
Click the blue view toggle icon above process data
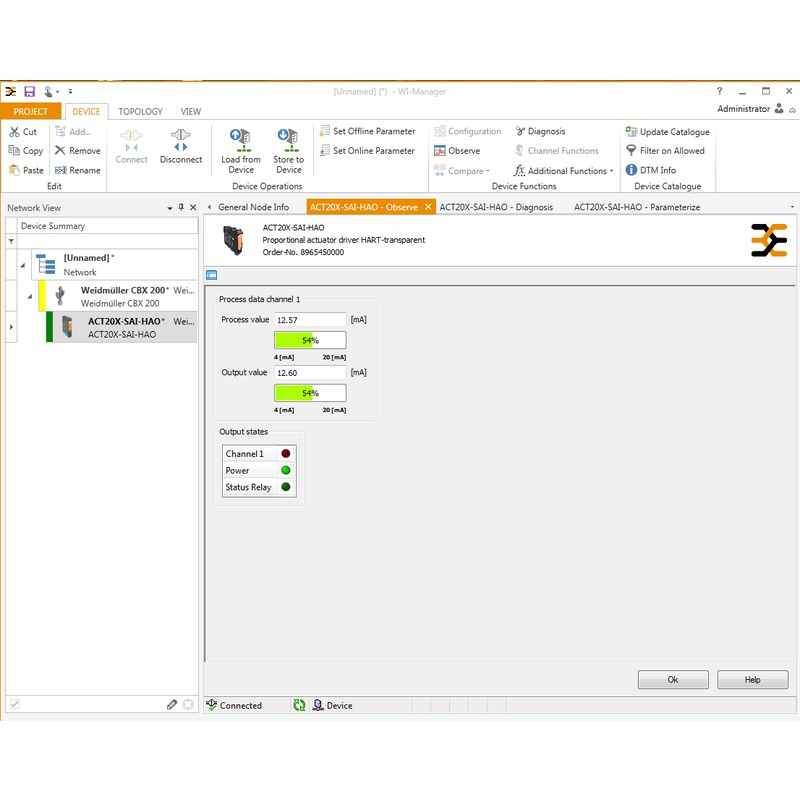(212, 276)
